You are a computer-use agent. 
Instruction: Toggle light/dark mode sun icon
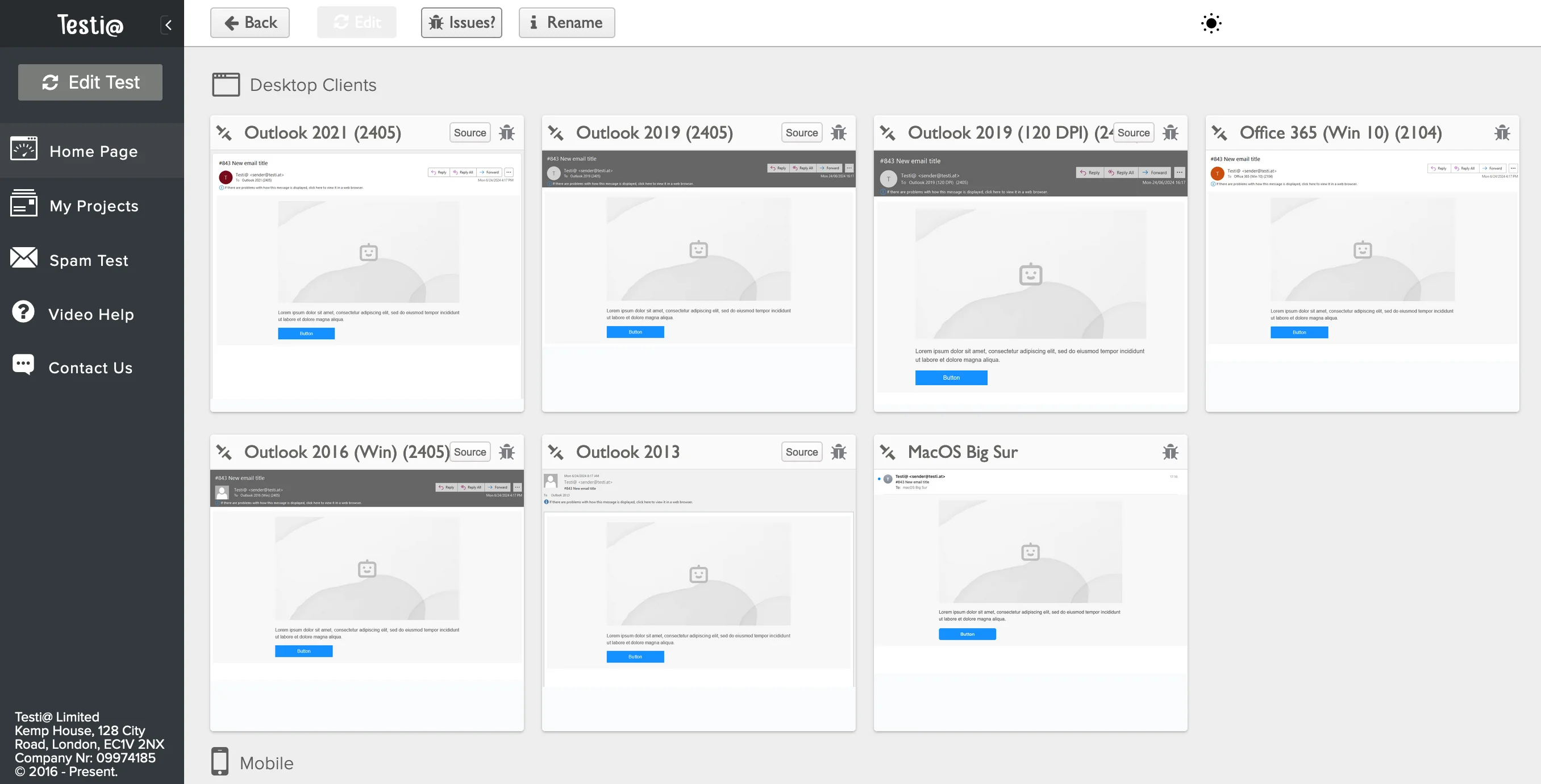(x=1211, y=23)
